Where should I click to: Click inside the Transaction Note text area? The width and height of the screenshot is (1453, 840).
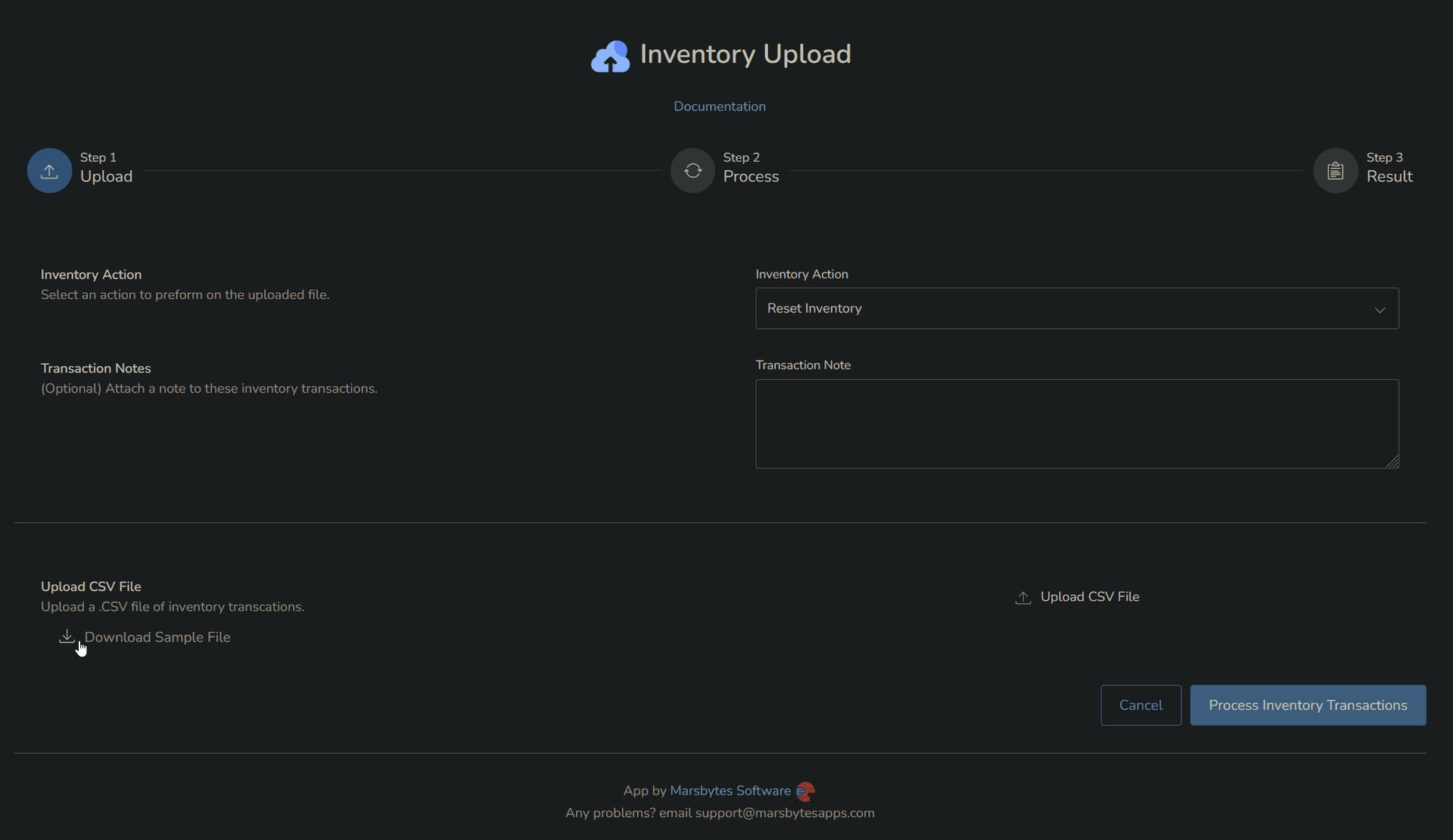coord(1077,424)
